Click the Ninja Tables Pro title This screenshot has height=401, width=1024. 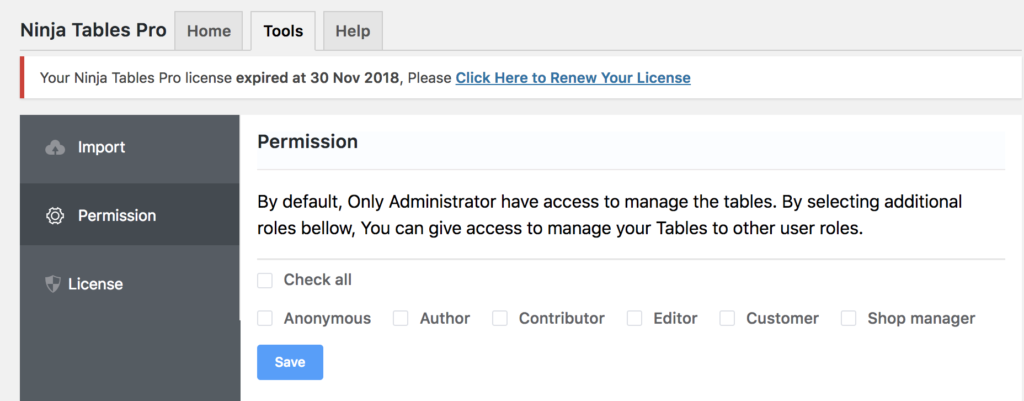[93, 30]
